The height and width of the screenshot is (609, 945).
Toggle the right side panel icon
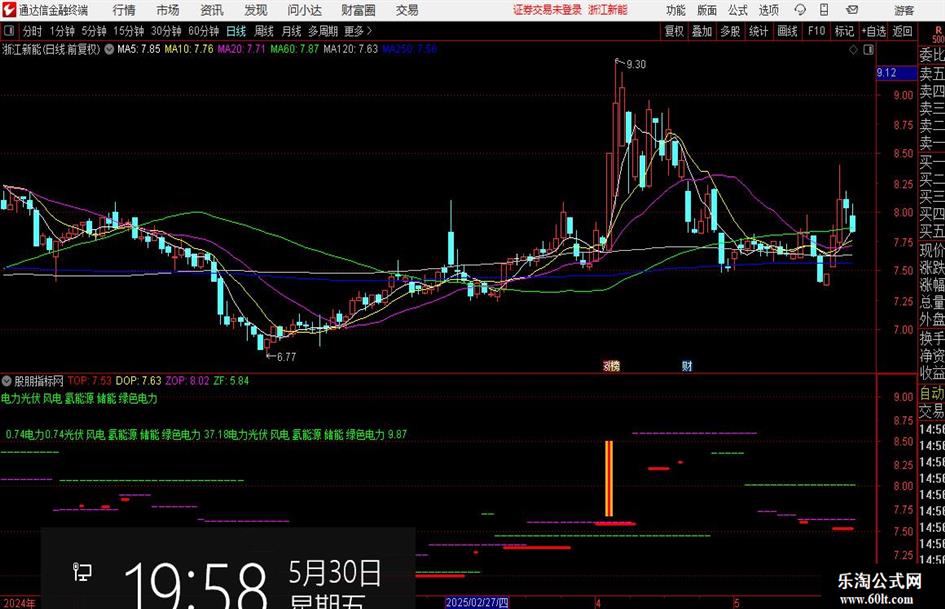[868, 50]
